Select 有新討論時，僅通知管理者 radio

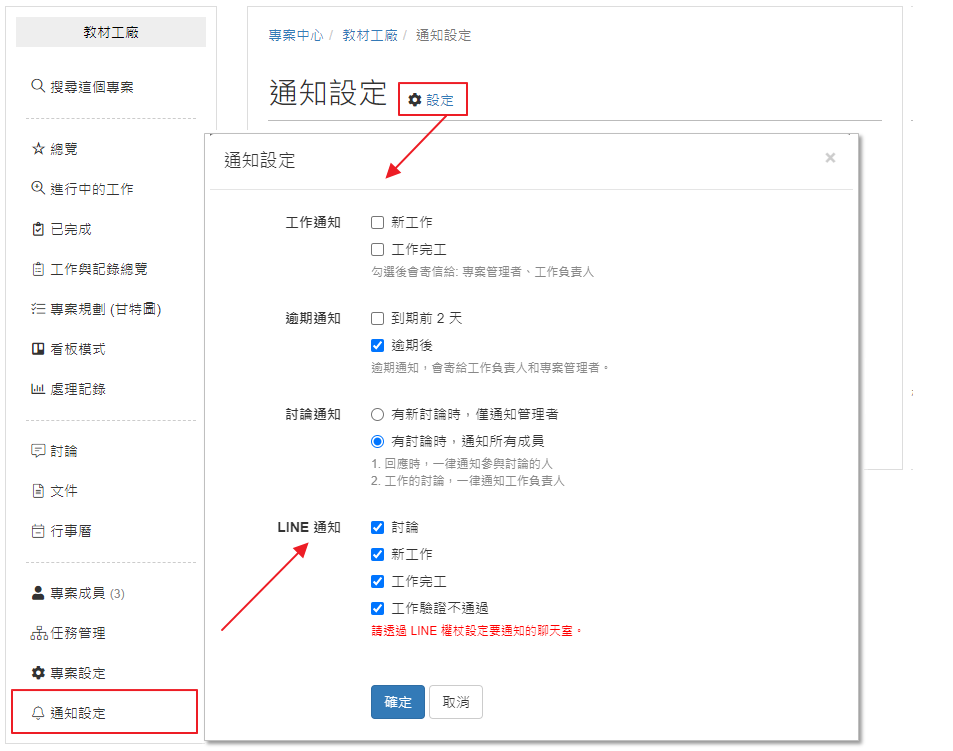click(x=377, y=414)
